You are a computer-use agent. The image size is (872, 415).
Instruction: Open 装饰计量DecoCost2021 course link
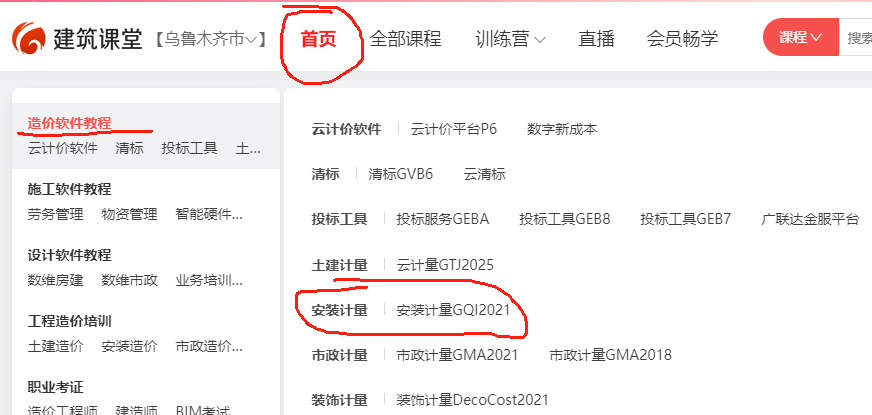(x=472, y=399)
